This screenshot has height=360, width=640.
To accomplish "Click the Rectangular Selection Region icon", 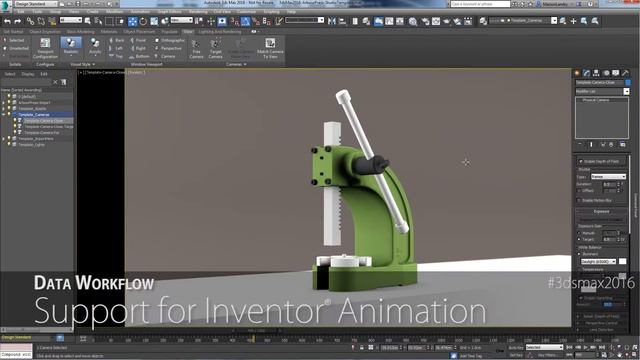I will (109, 21).
